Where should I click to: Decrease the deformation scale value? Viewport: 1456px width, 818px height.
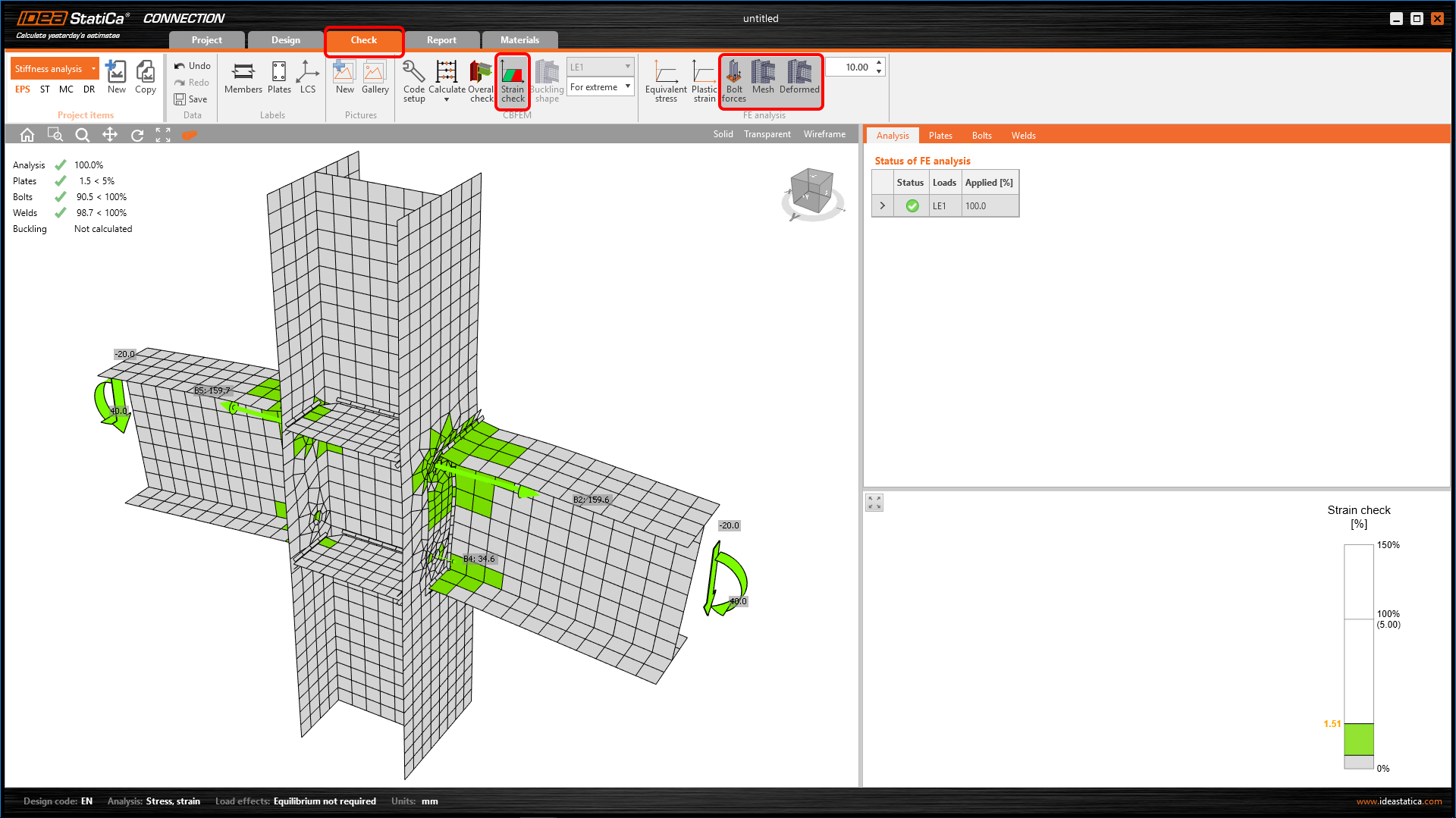click(x=879, y=72)
